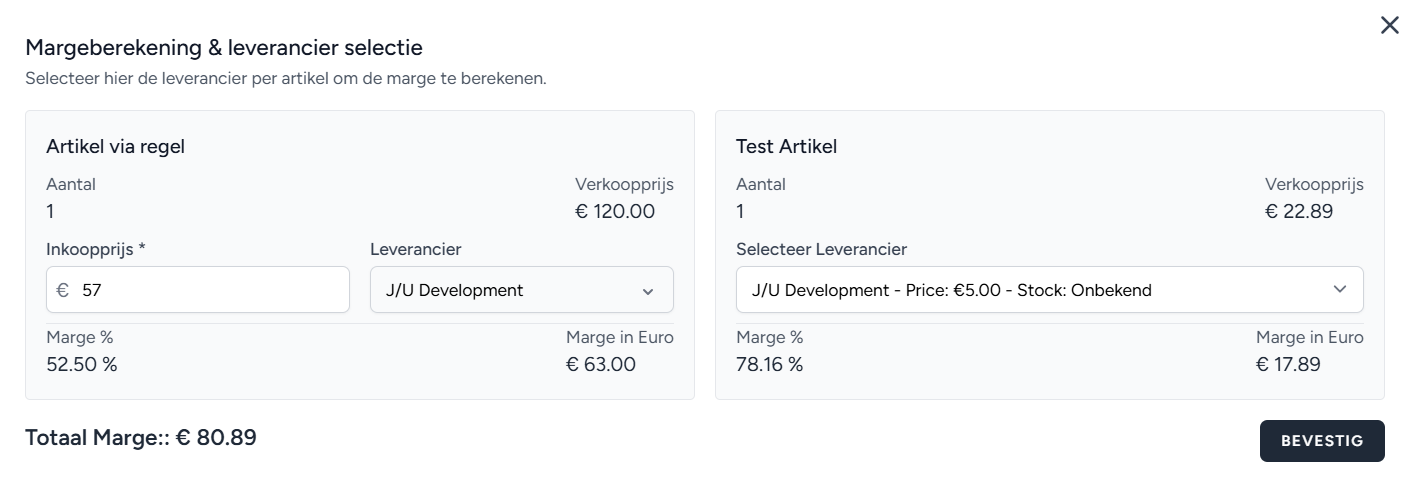
Task: Click the Marge percentage 78.16 %
Action: (769, 364)
